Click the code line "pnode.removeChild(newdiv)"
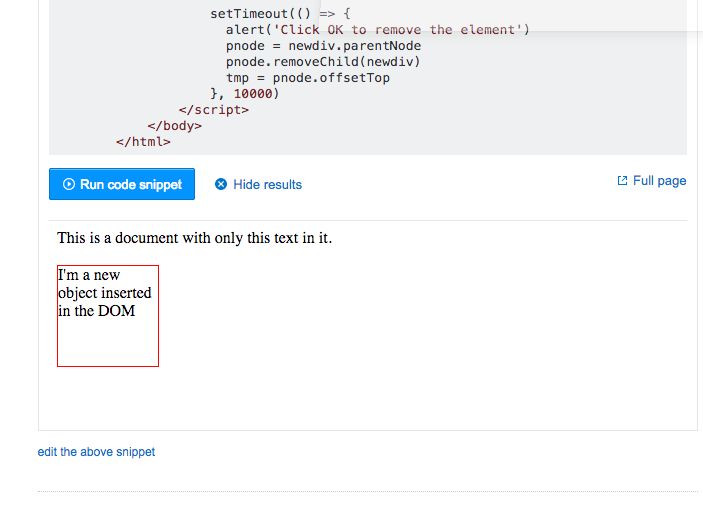This screenshot has width=703, height=510. 323,62
